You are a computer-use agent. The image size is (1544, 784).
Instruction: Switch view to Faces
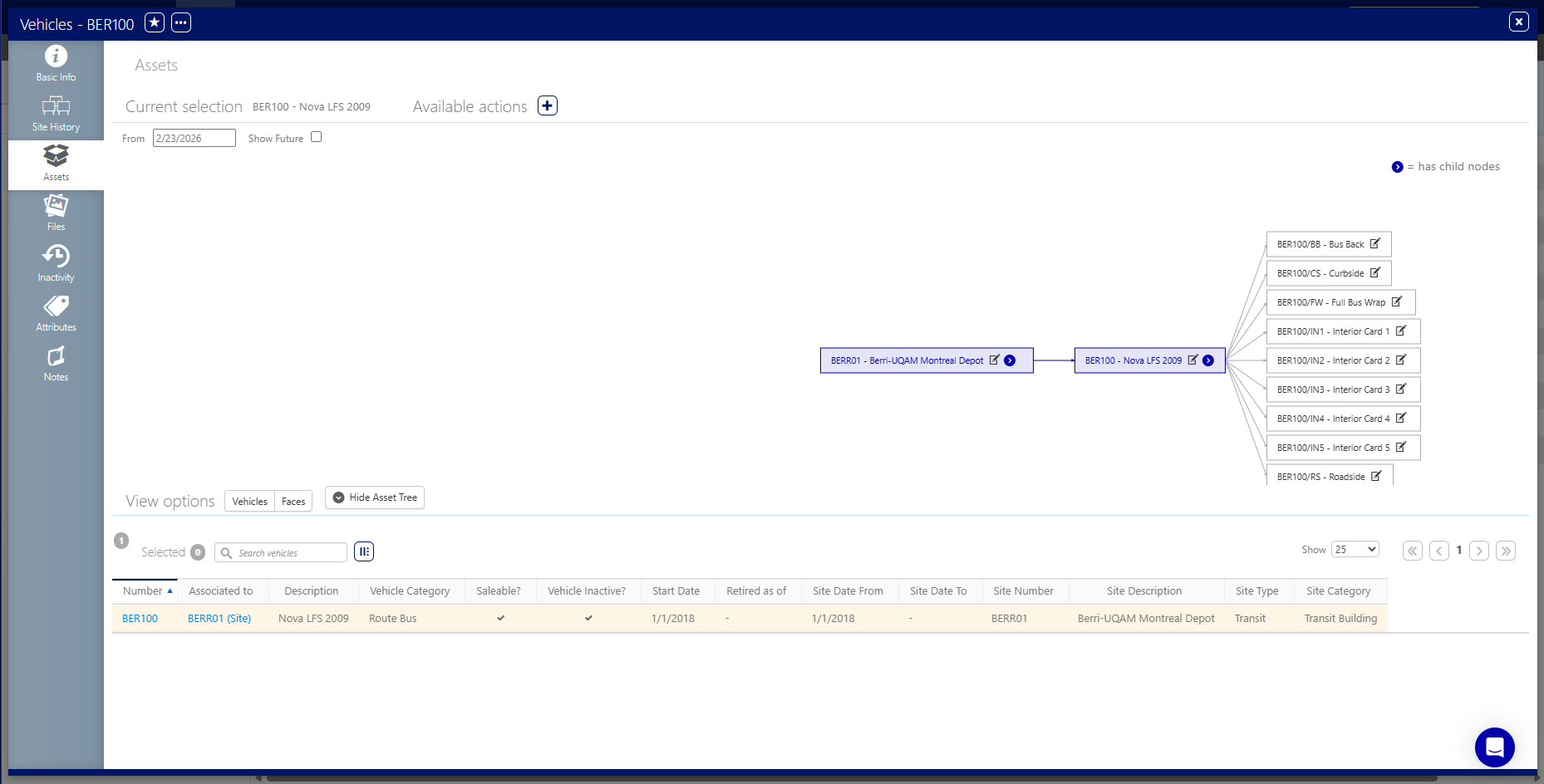click(x=293, y=501)
